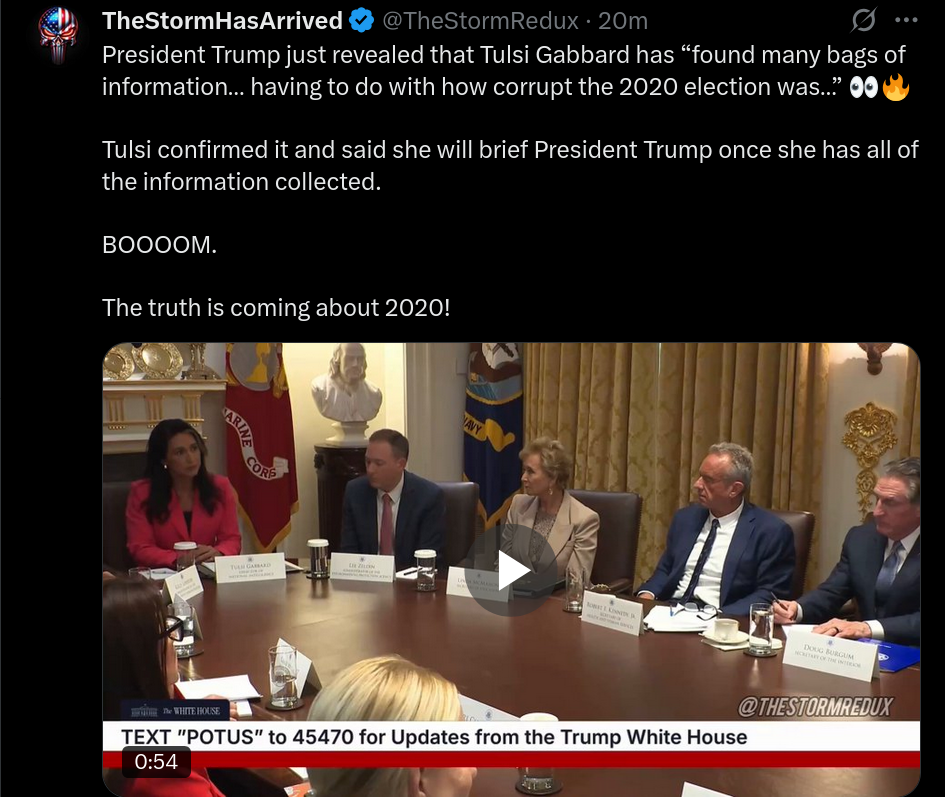Open TheStormHasArrived display name link
Image resolution: width=945 pixels, height=797 pixels.
(x=222, y=20)
